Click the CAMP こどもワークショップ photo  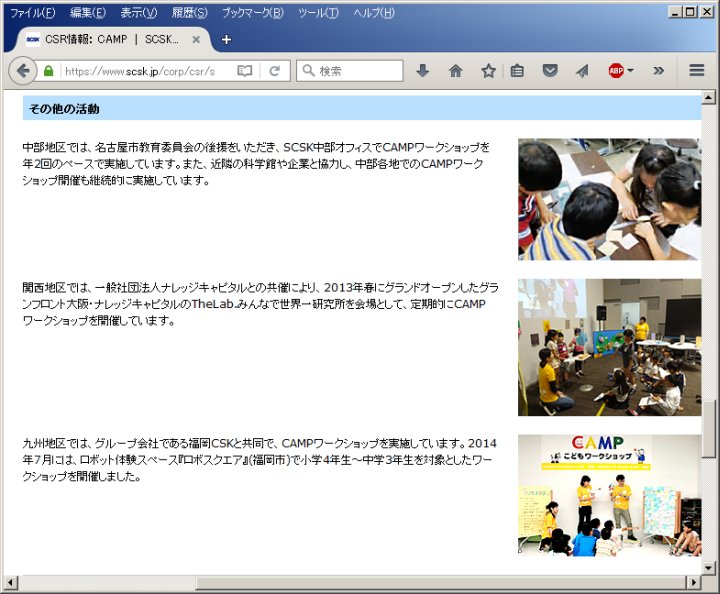(x=609, y=494)
